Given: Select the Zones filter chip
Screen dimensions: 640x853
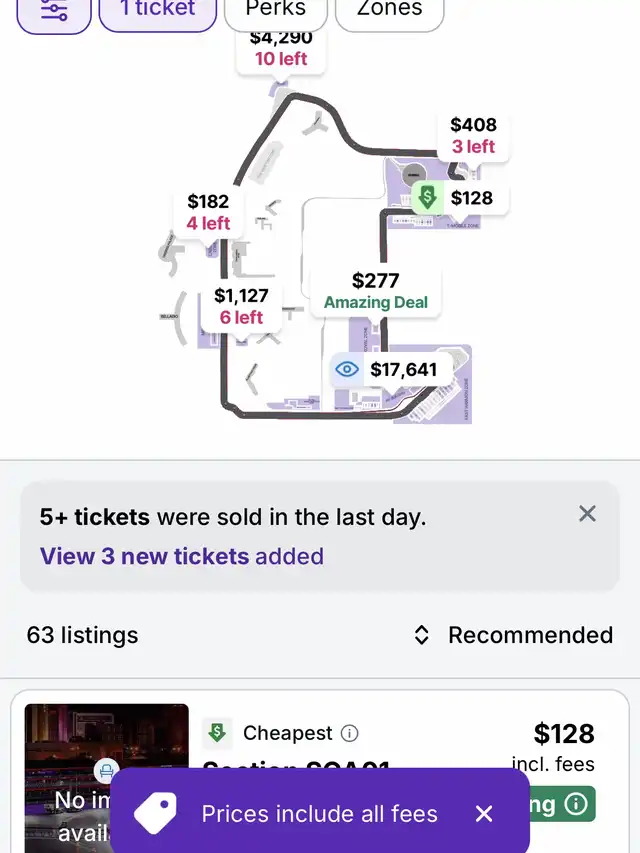Looking at the screenshot, I should pyautogui.click(x=390, y=11).
